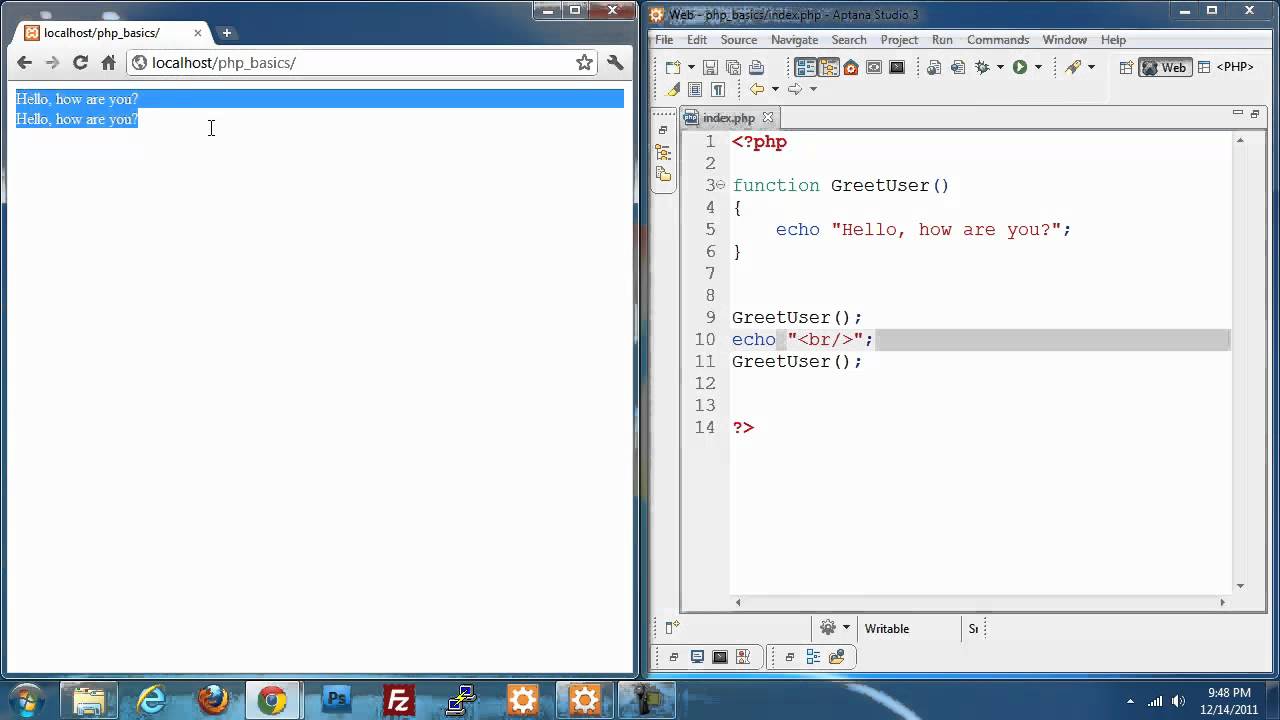Click the External Tools pencil icon
This screenshot has height=720, width=1280.
pos(1073,68)
